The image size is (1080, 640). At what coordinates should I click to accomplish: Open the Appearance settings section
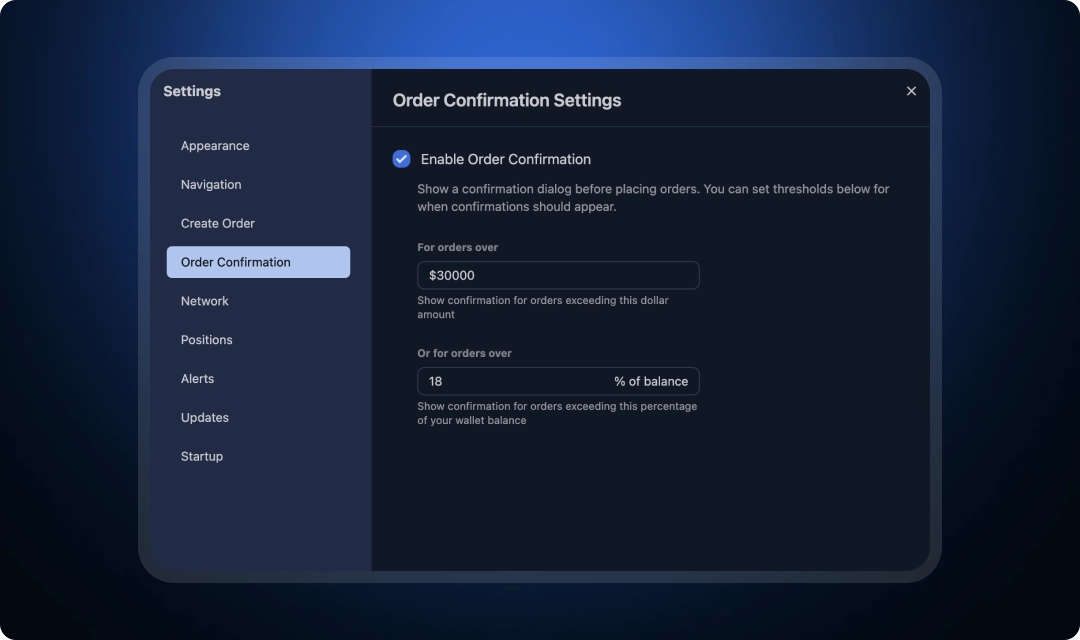(x=215, y=145)
